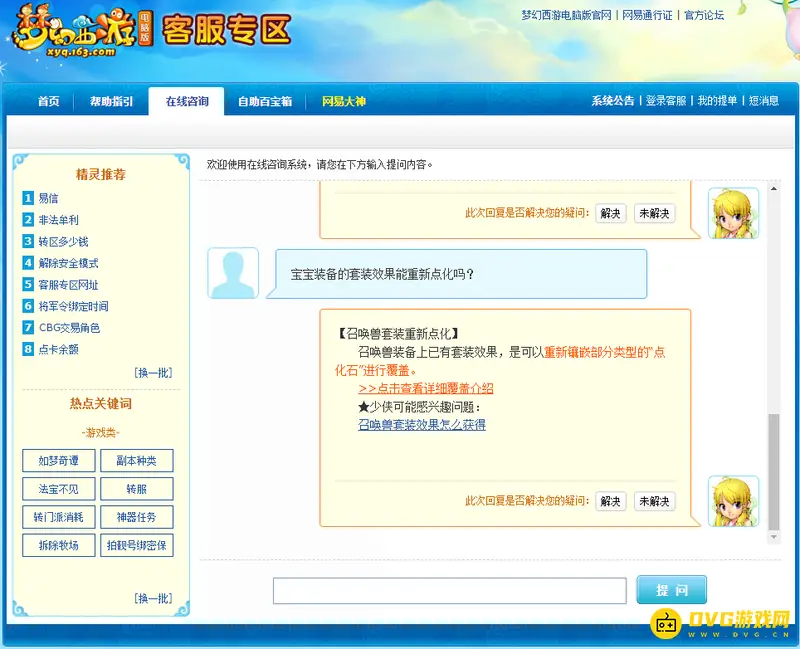Open 短消息 link
Screen dimensions: 800x649
(x=764, y=101)
